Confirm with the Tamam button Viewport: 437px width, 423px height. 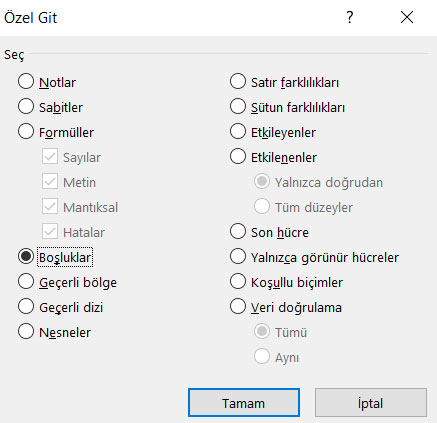coord(244,403)
